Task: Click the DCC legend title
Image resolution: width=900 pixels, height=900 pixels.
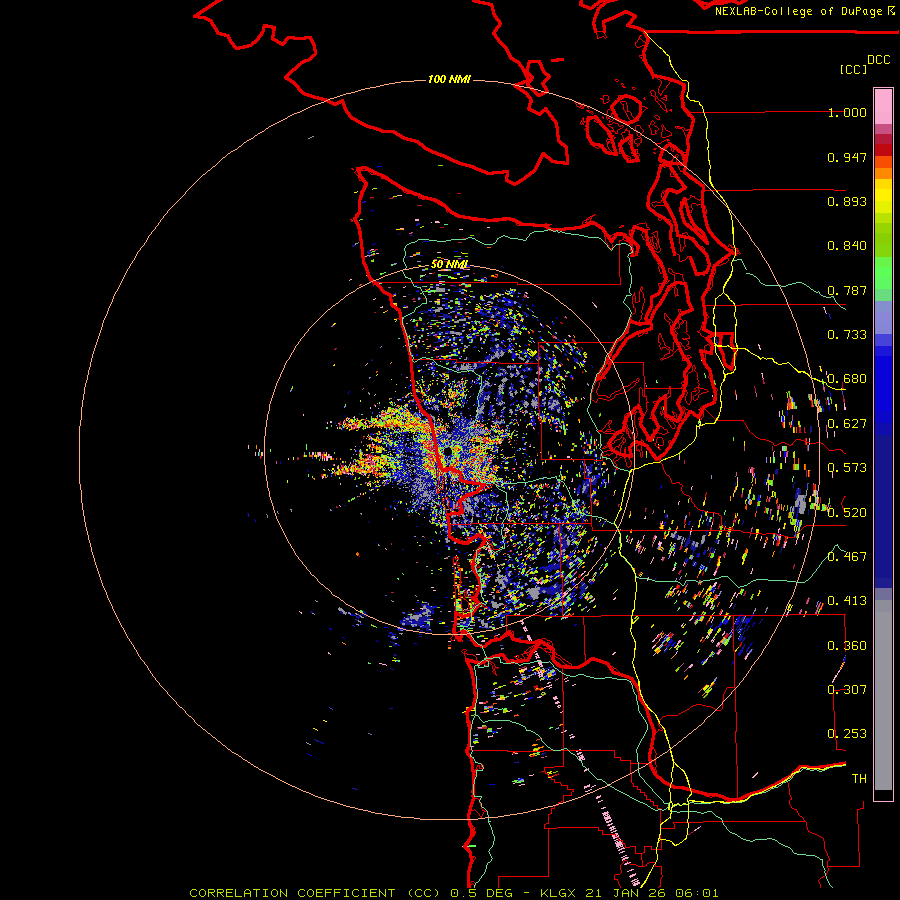Action: (x=878, y=60)
